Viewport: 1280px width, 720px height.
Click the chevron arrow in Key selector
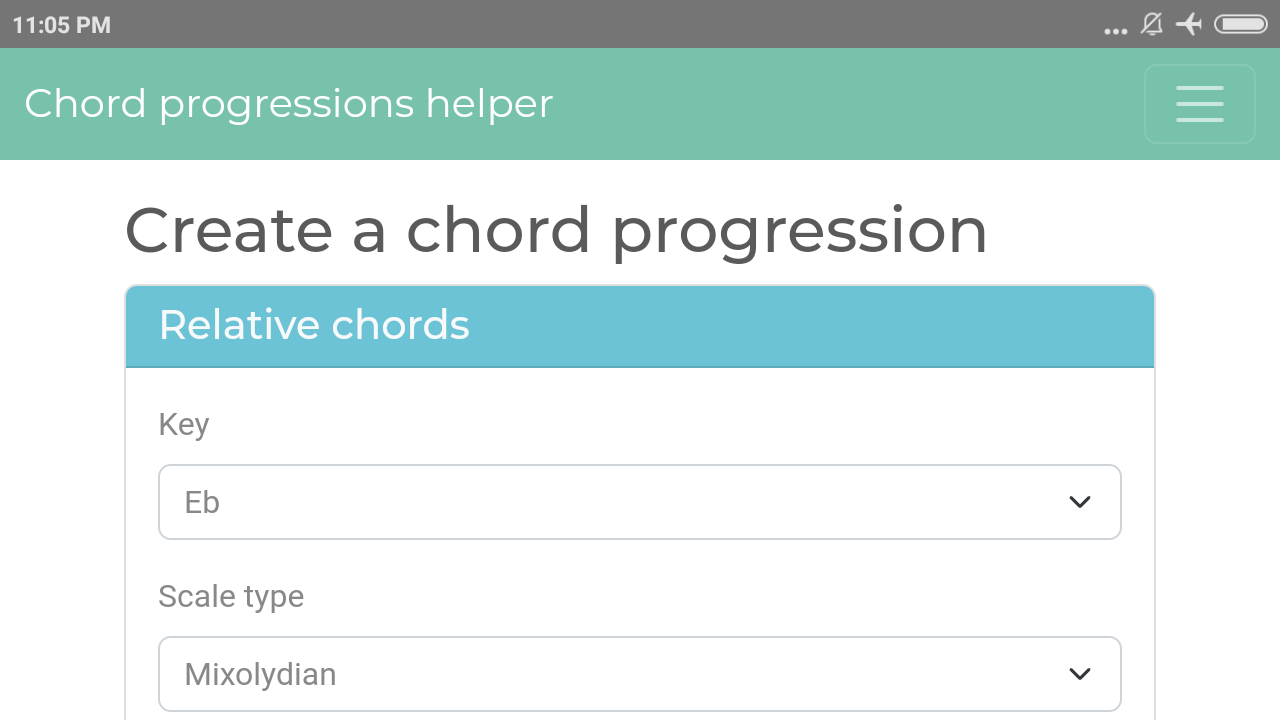1080,502
